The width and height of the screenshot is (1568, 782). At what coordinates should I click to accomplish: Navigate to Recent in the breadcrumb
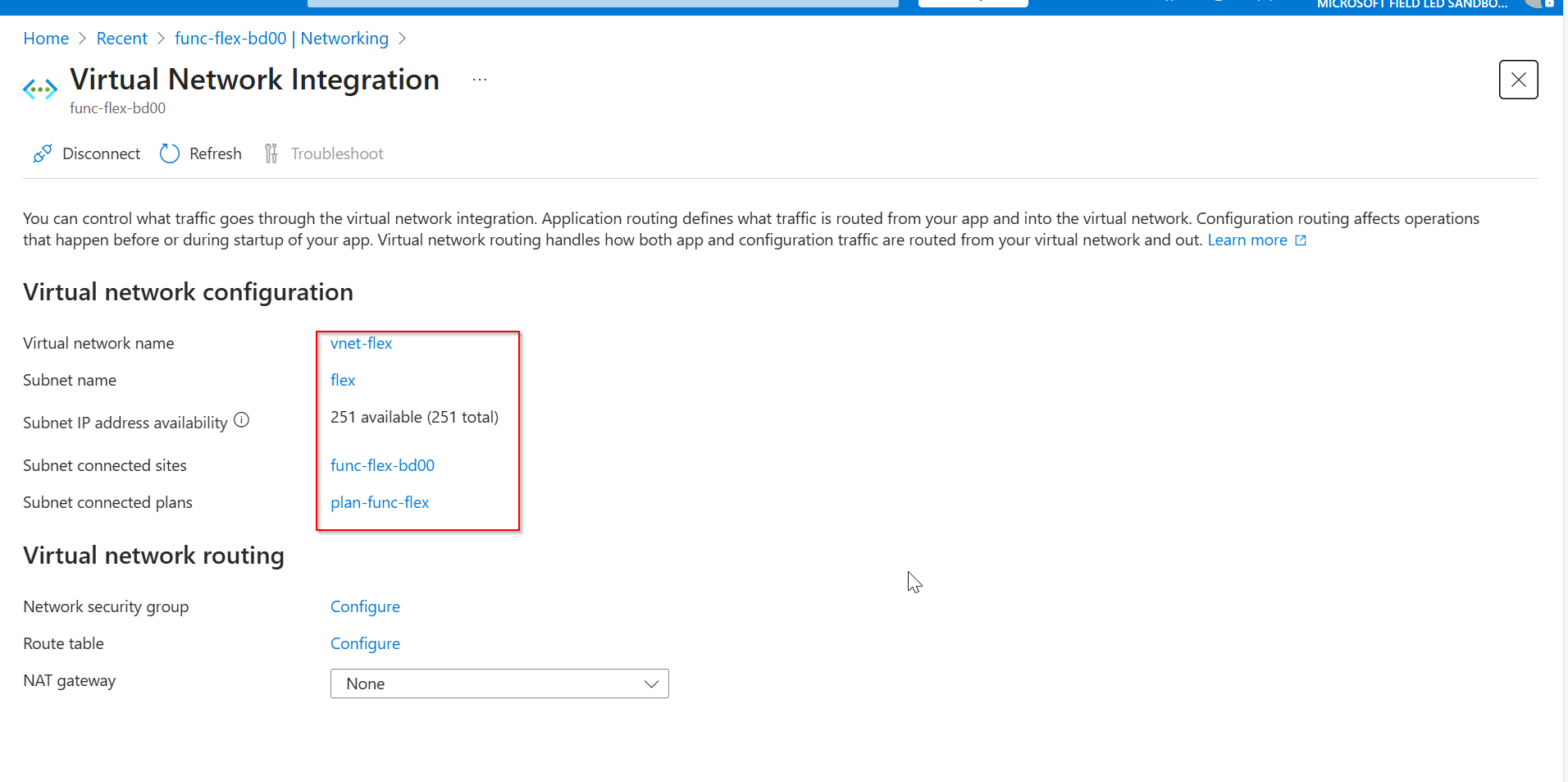point(121,39)
